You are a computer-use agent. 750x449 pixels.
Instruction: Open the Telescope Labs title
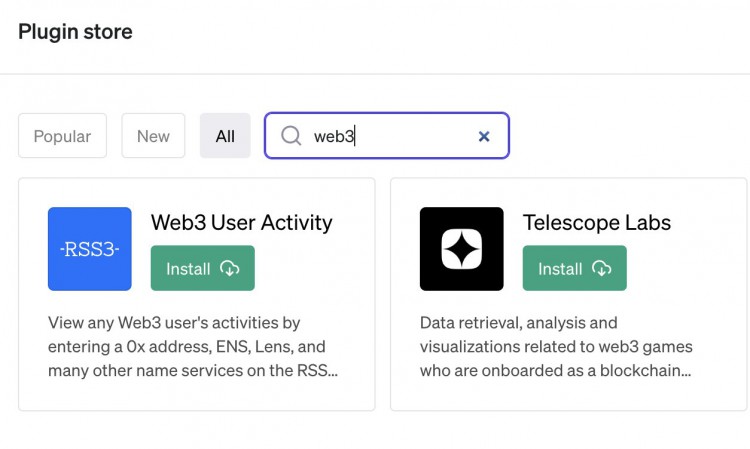596,222
